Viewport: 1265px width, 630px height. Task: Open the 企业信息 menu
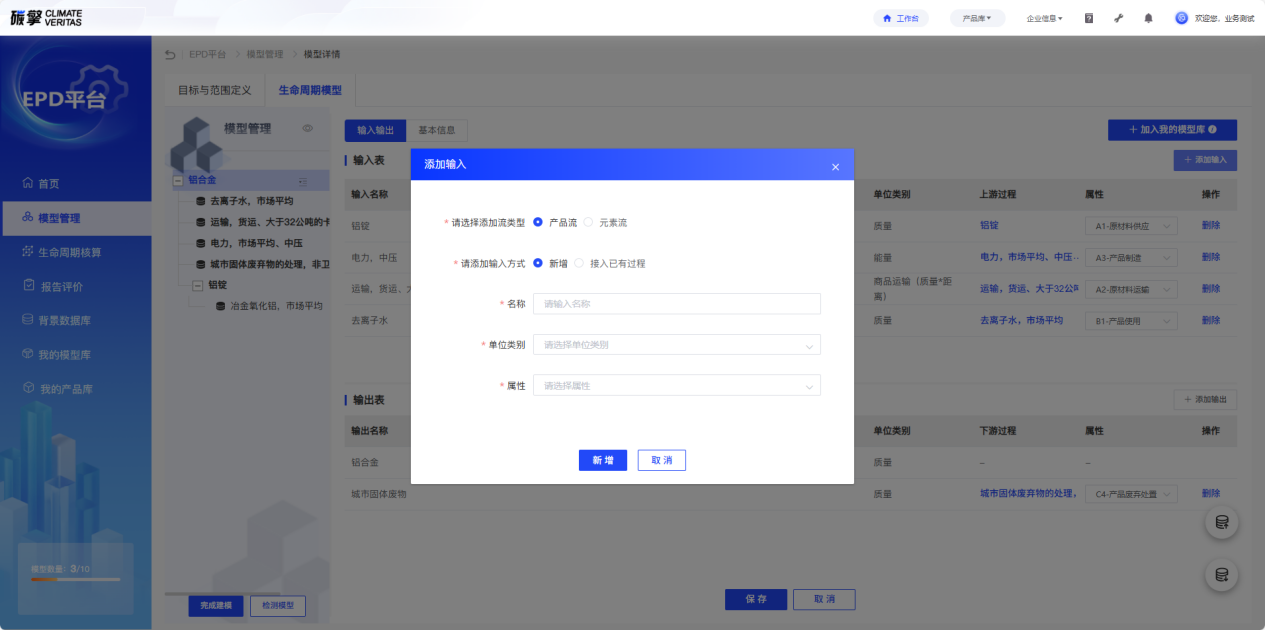[x=1044, y=18]
